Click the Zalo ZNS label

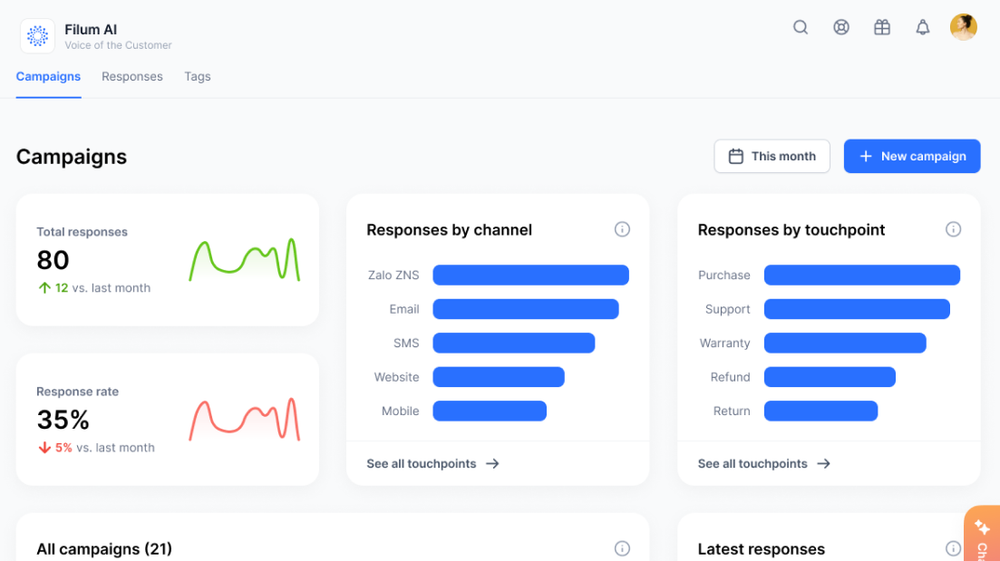coord(393,275)
